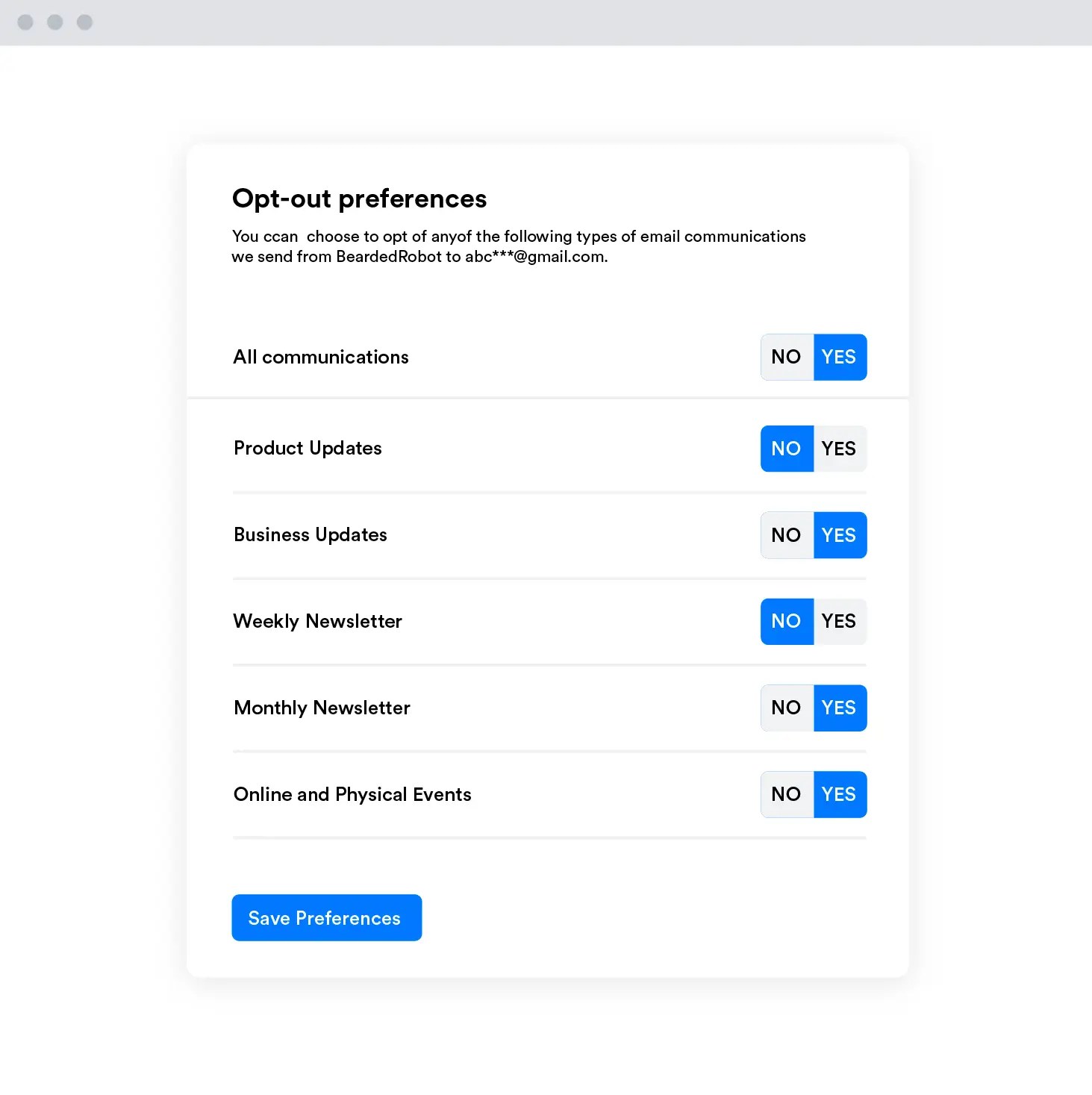Click the masked gmail address text
1092x1095 pixels.
click(x=535, y=257)
